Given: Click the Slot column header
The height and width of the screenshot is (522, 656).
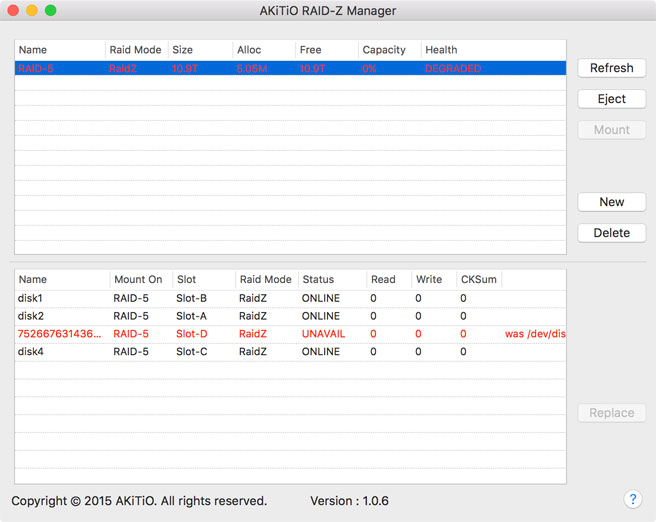Looking at the screenshot, I should point(187,279).
